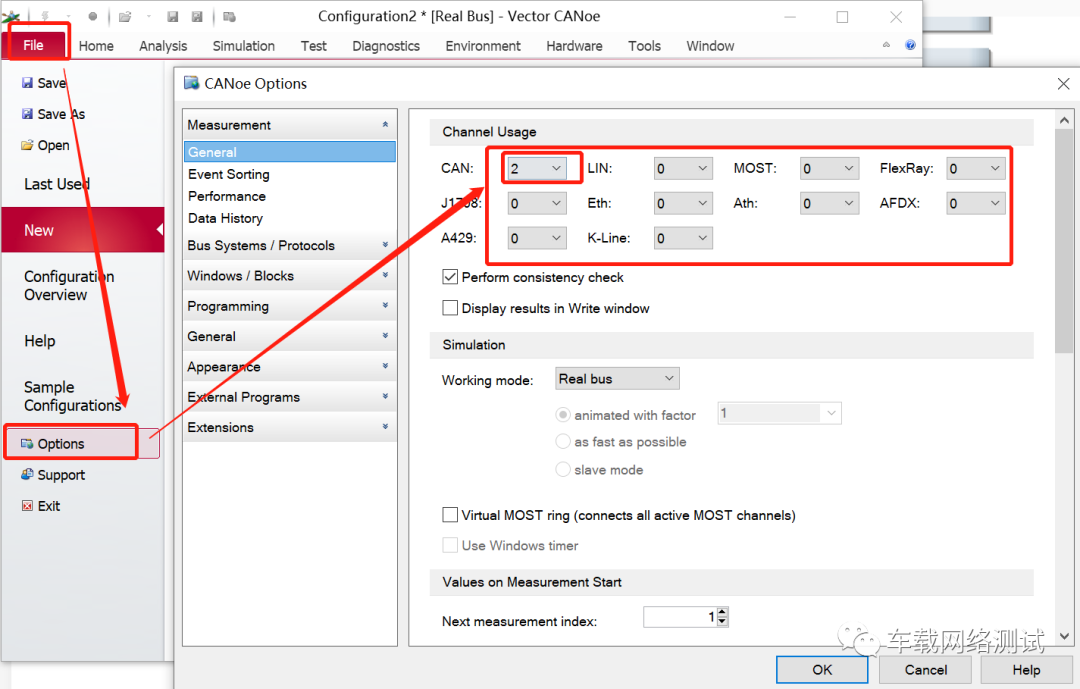
Task: Click the Help button in Options dialog
Action: 1026,670
